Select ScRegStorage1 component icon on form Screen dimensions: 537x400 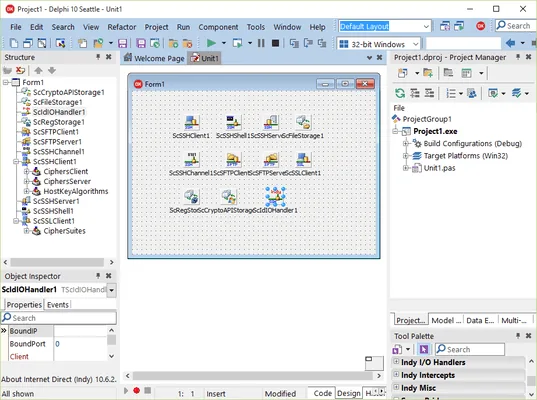coord(191,197)
